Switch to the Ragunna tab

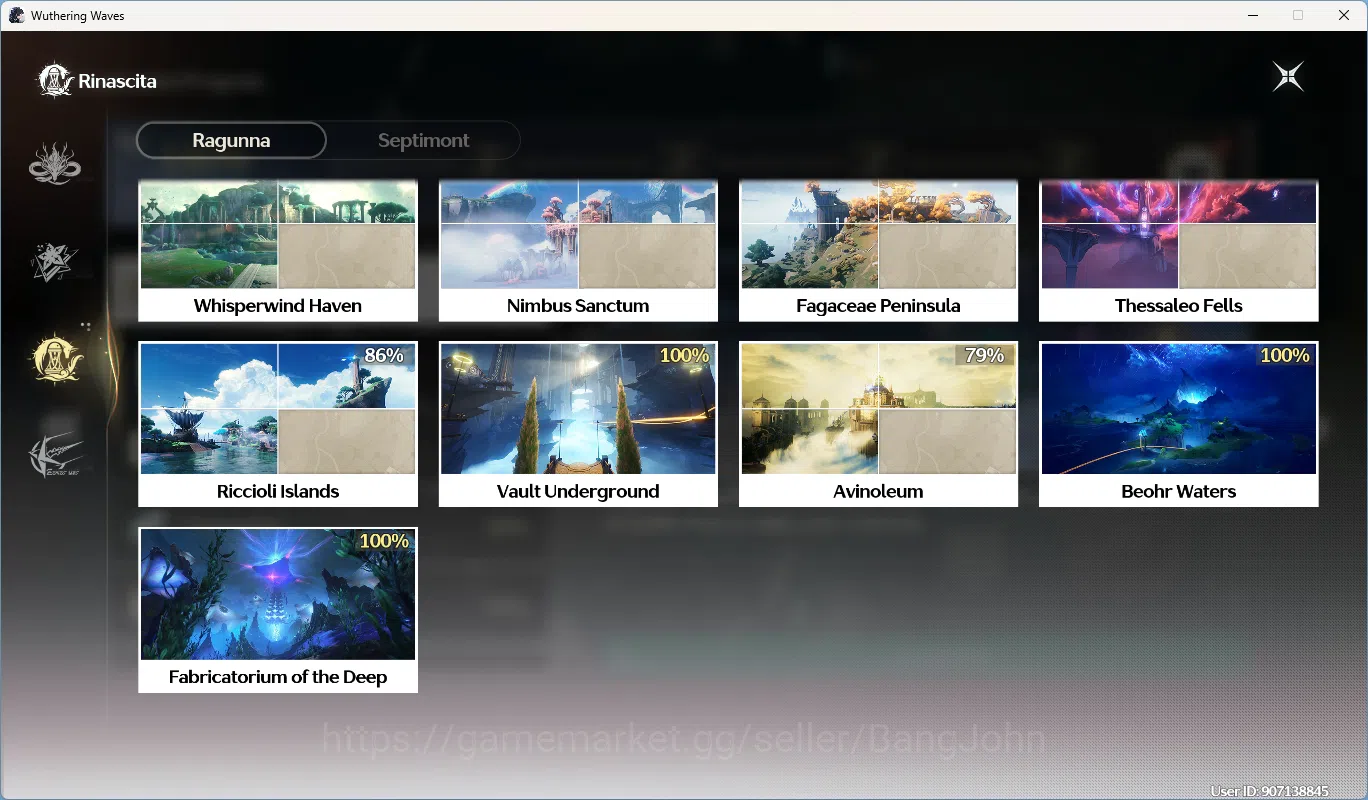231,140
